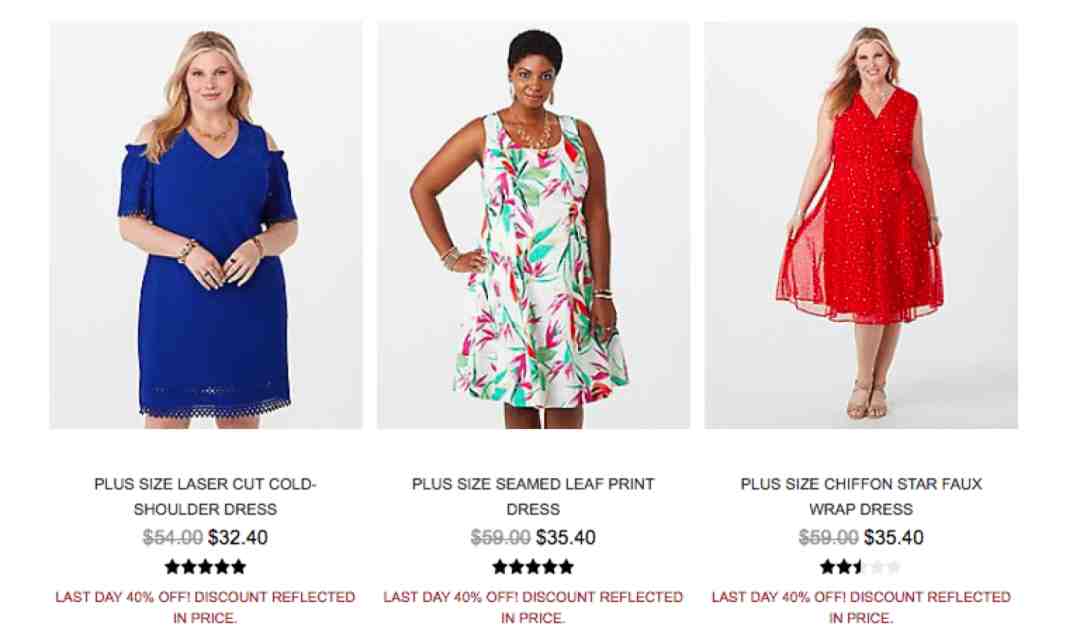This screenshot has width=1080, height=633.
Task: Click the crossed-out $59.00 price under the chiffon dress
Action: tap(828, 537)
